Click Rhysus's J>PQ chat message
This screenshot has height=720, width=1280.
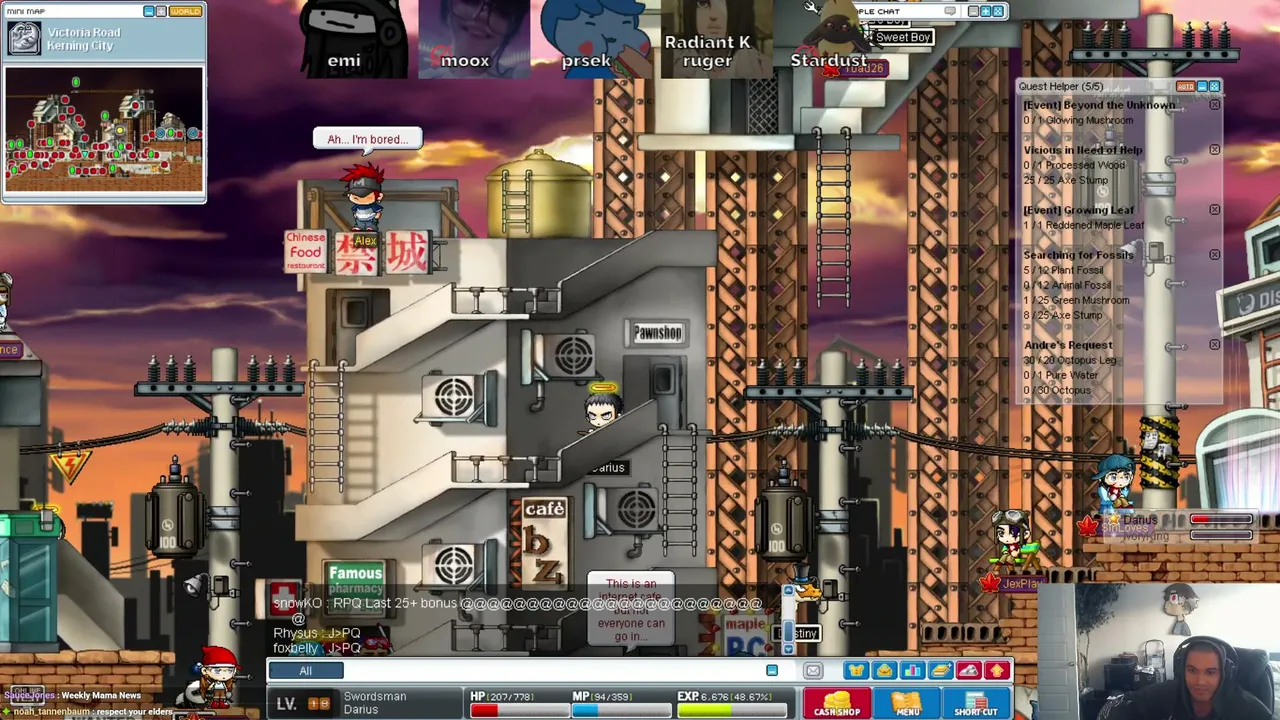tap(316, 633)
